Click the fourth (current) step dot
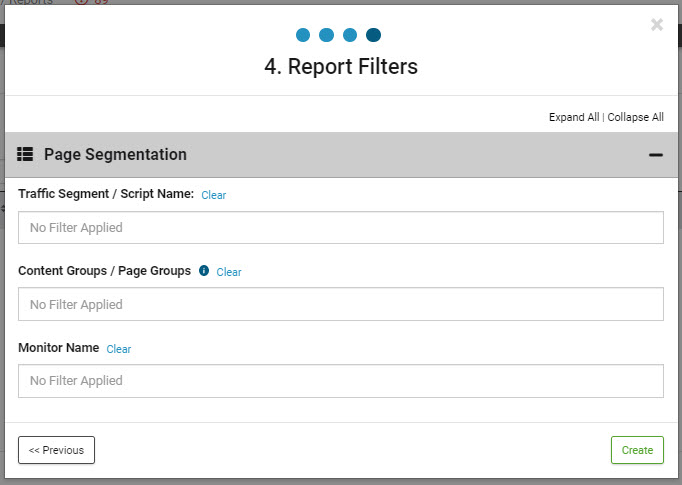The image size is (682, 485). (x=373, y=35)
